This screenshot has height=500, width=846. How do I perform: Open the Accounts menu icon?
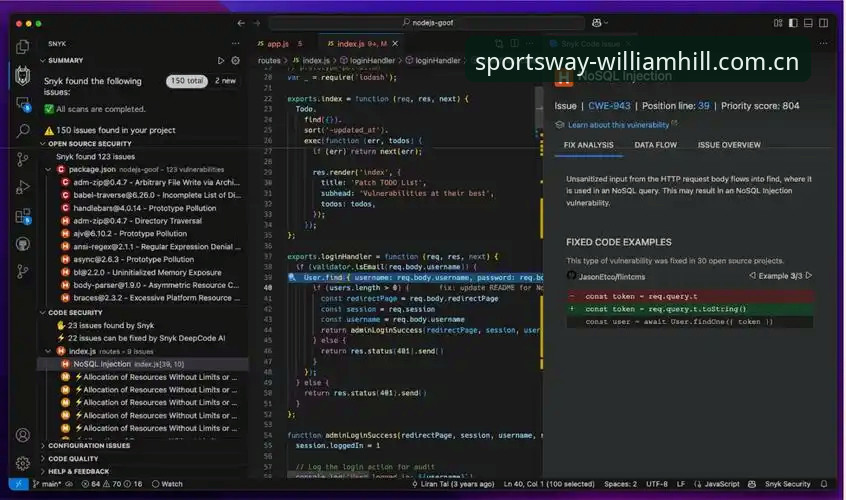(23, 435)
